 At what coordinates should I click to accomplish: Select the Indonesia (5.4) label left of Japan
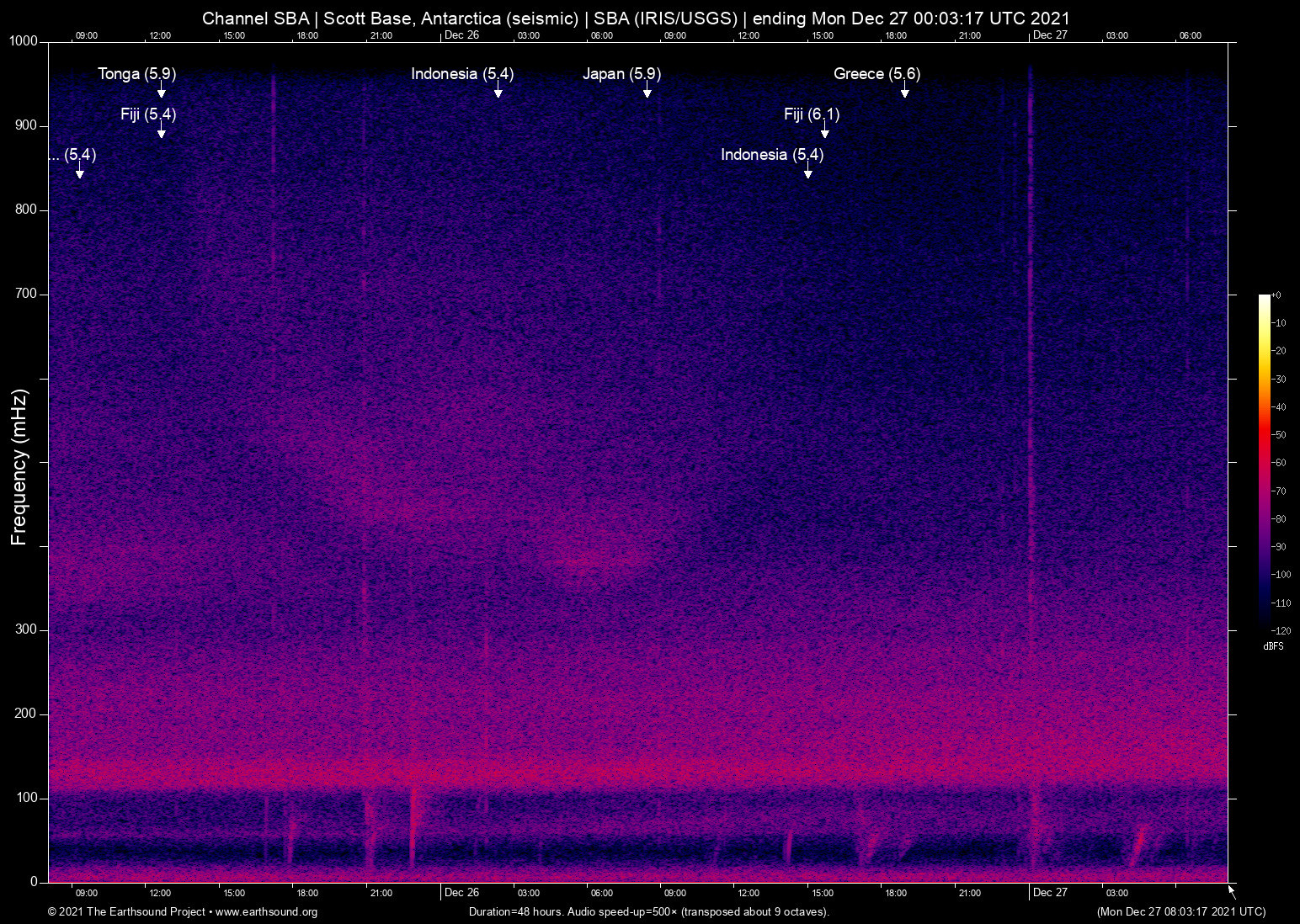(461, 74)
